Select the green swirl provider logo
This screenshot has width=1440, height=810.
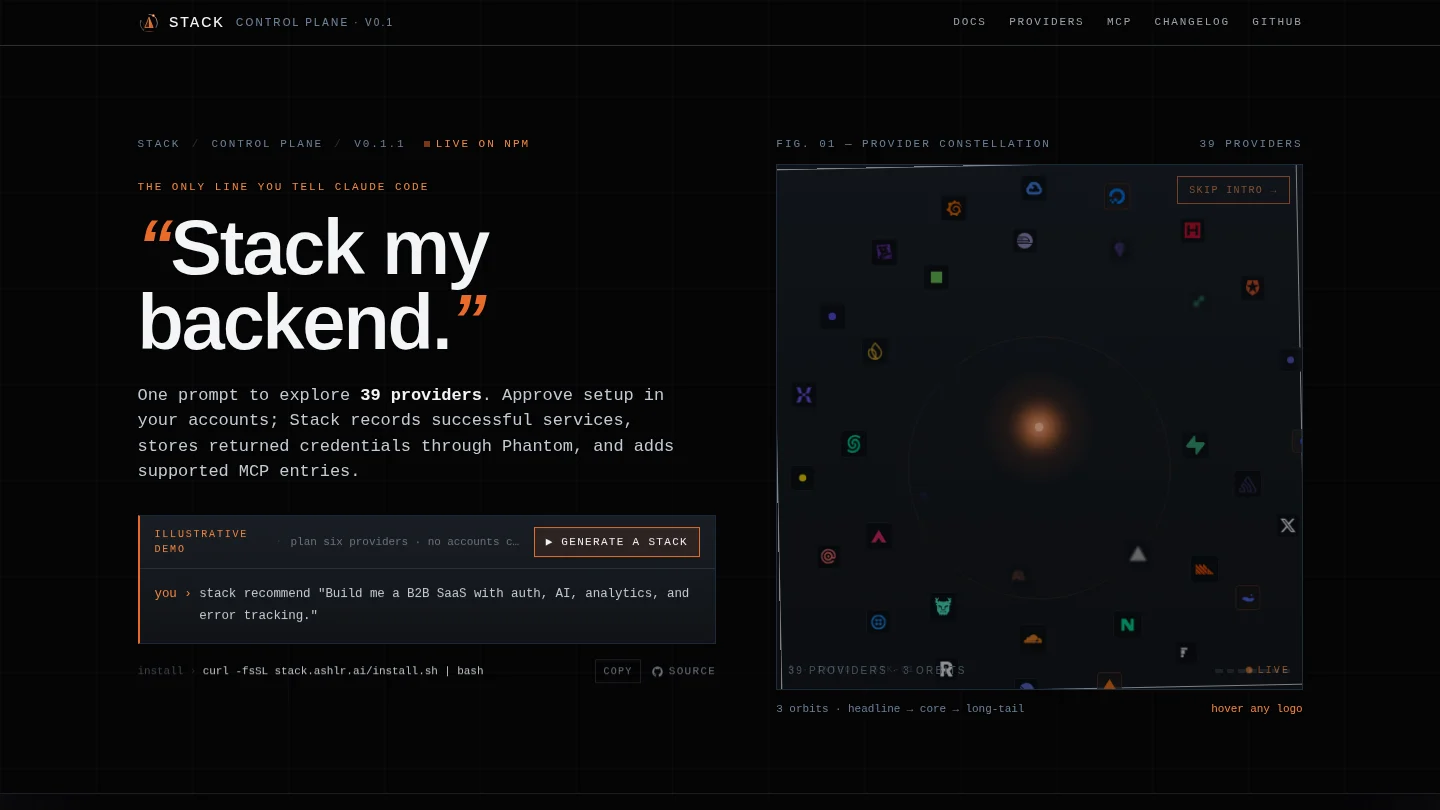[853, 444]
